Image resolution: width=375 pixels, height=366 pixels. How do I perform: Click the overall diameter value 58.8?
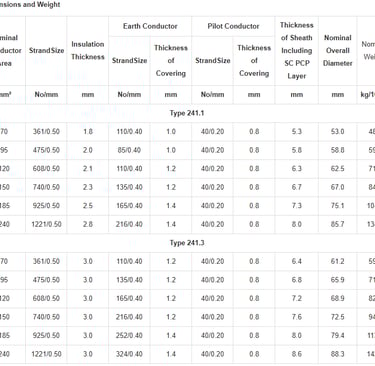click(337, 150)
